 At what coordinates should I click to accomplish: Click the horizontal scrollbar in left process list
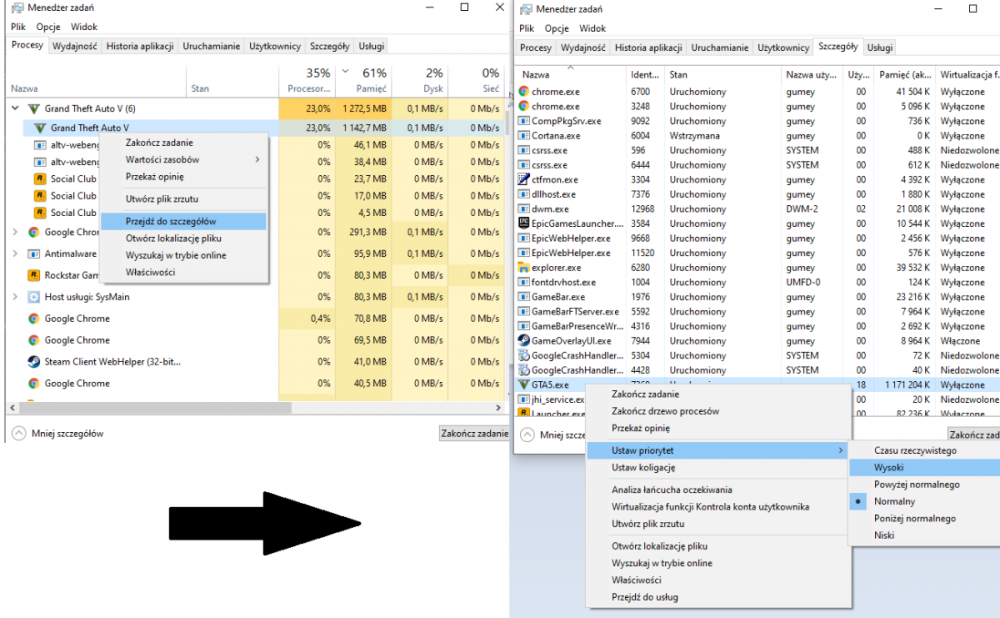coord(156,407)
